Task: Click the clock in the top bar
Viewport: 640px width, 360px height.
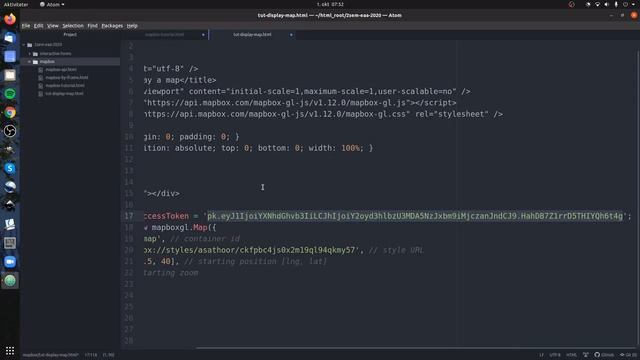Action: tap(330, 4)
